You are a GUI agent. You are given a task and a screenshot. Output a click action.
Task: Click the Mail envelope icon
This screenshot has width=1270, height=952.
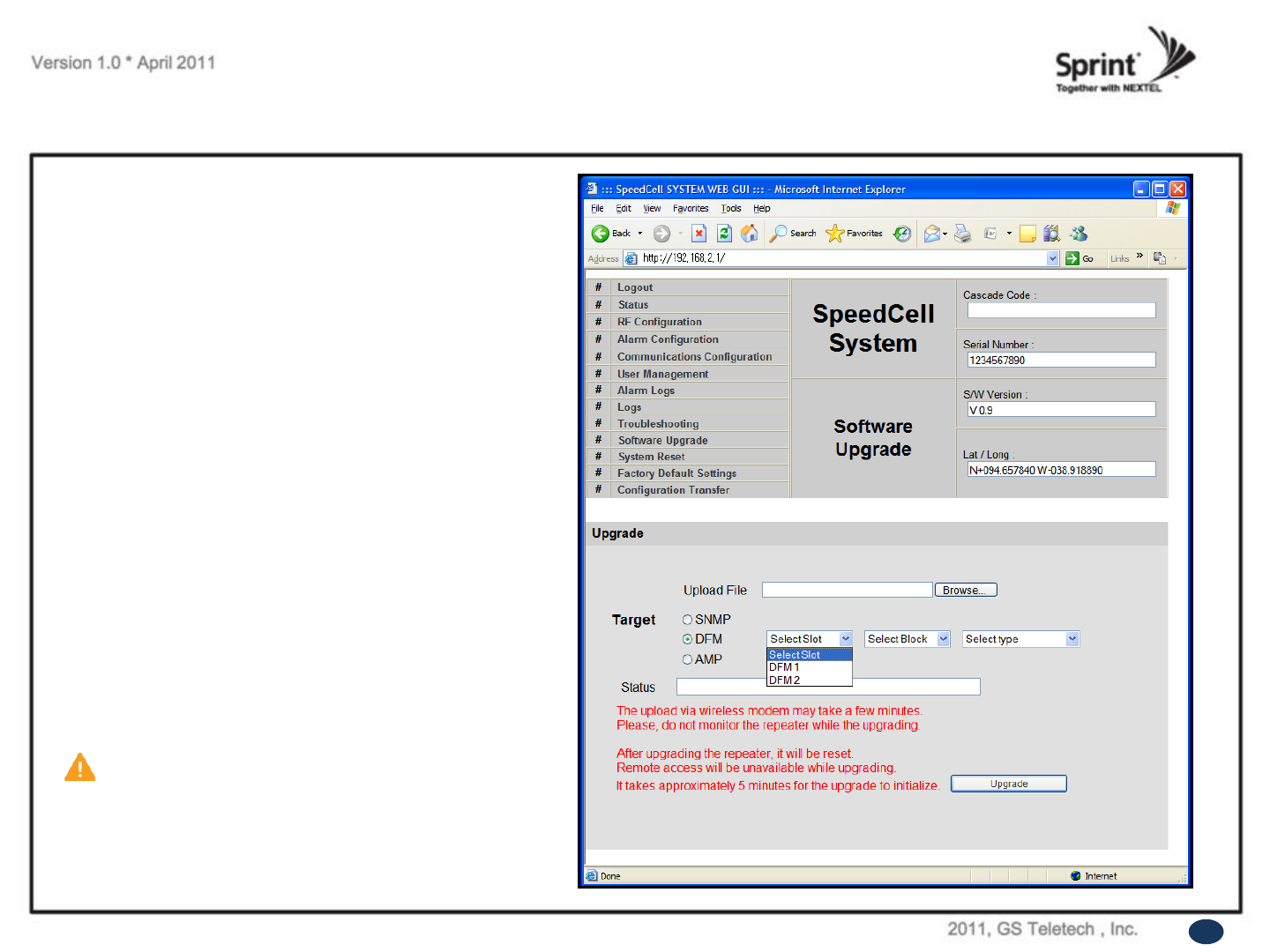tap(931, 234)
